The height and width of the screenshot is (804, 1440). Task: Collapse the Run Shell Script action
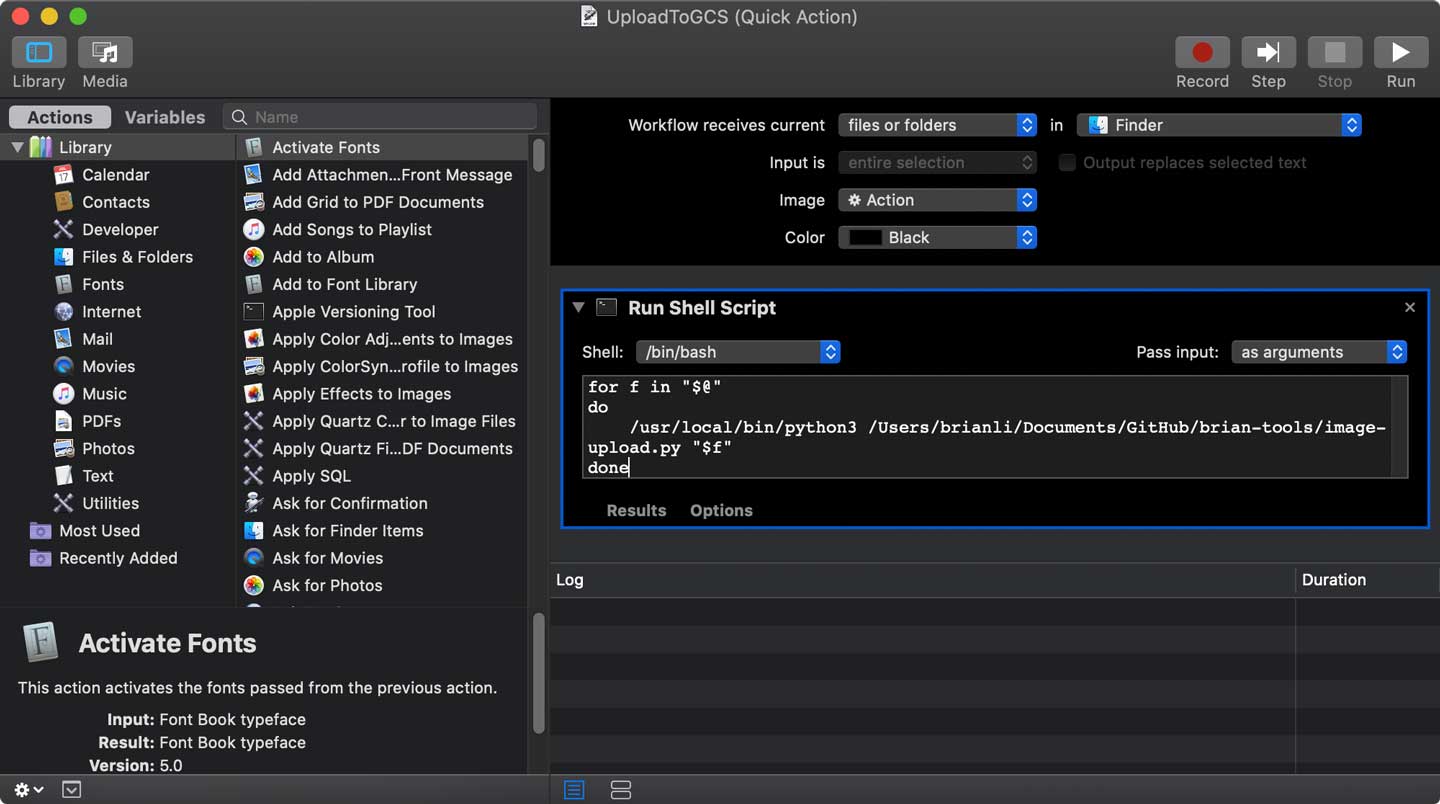click(578, 308)
